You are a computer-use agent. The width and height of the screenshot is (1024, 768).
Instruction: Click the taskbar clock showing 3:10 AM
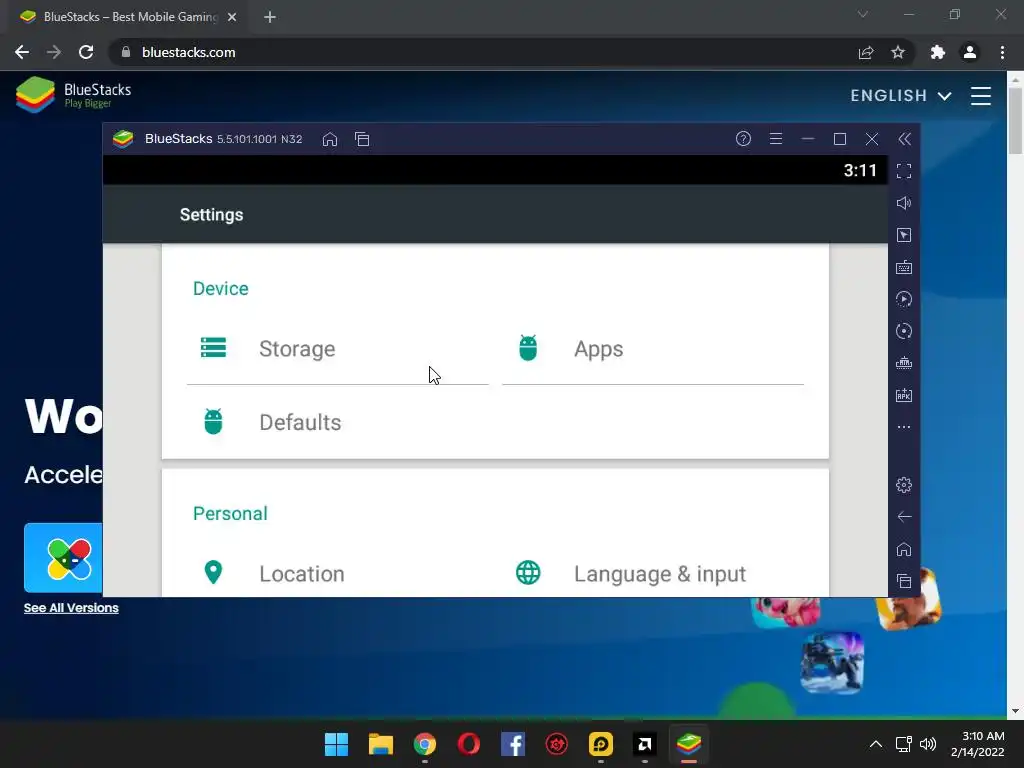pos(978,744)
